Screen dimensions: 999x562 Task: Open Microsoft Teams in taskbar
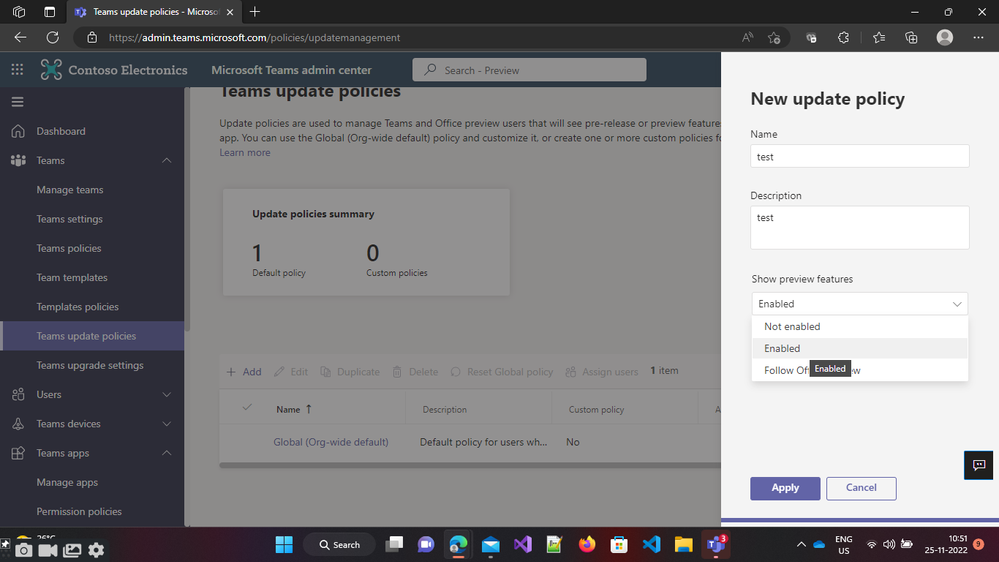pos(716,545)
